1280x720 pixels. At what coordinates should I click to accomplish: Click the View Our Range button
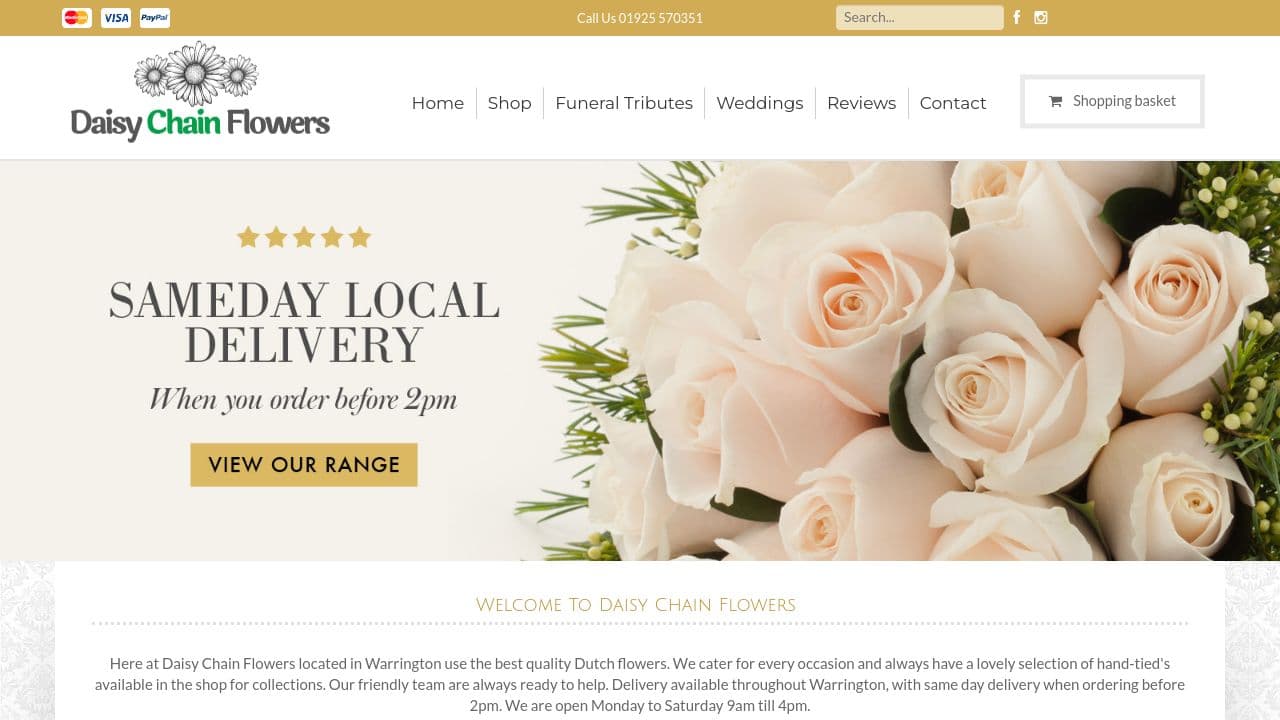click(x=304, y=465)
